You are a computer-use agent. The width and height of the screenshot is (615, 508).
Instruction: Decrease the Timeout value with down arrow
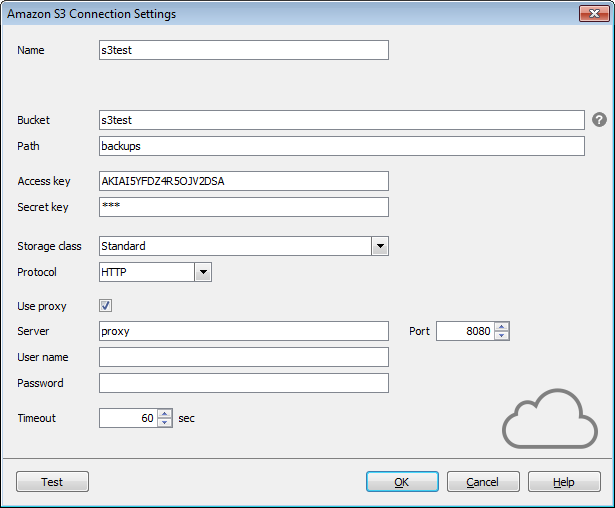click(x=164, y=422)
